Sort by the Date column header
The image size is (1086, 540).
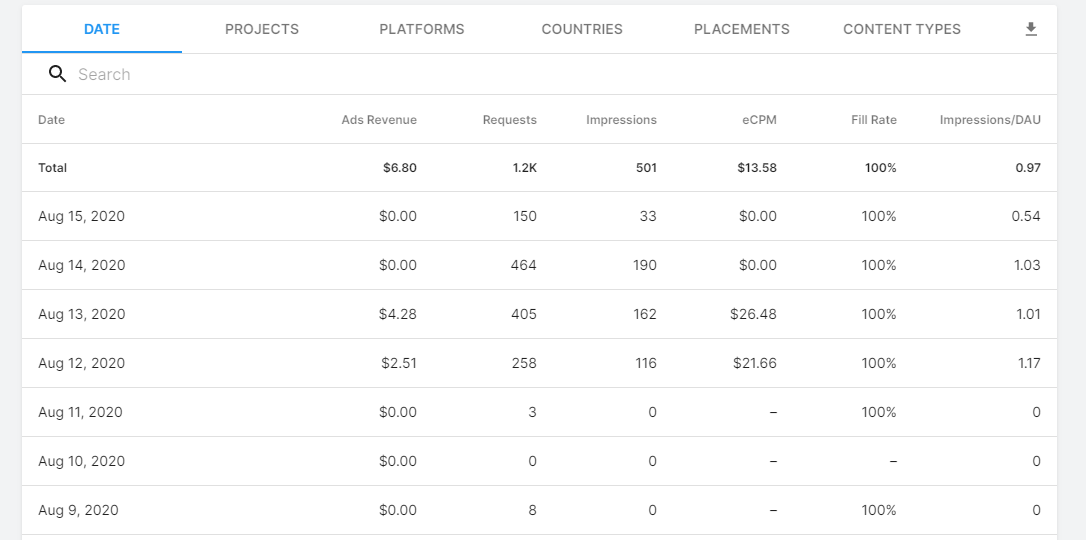click(x=52, y=120)
